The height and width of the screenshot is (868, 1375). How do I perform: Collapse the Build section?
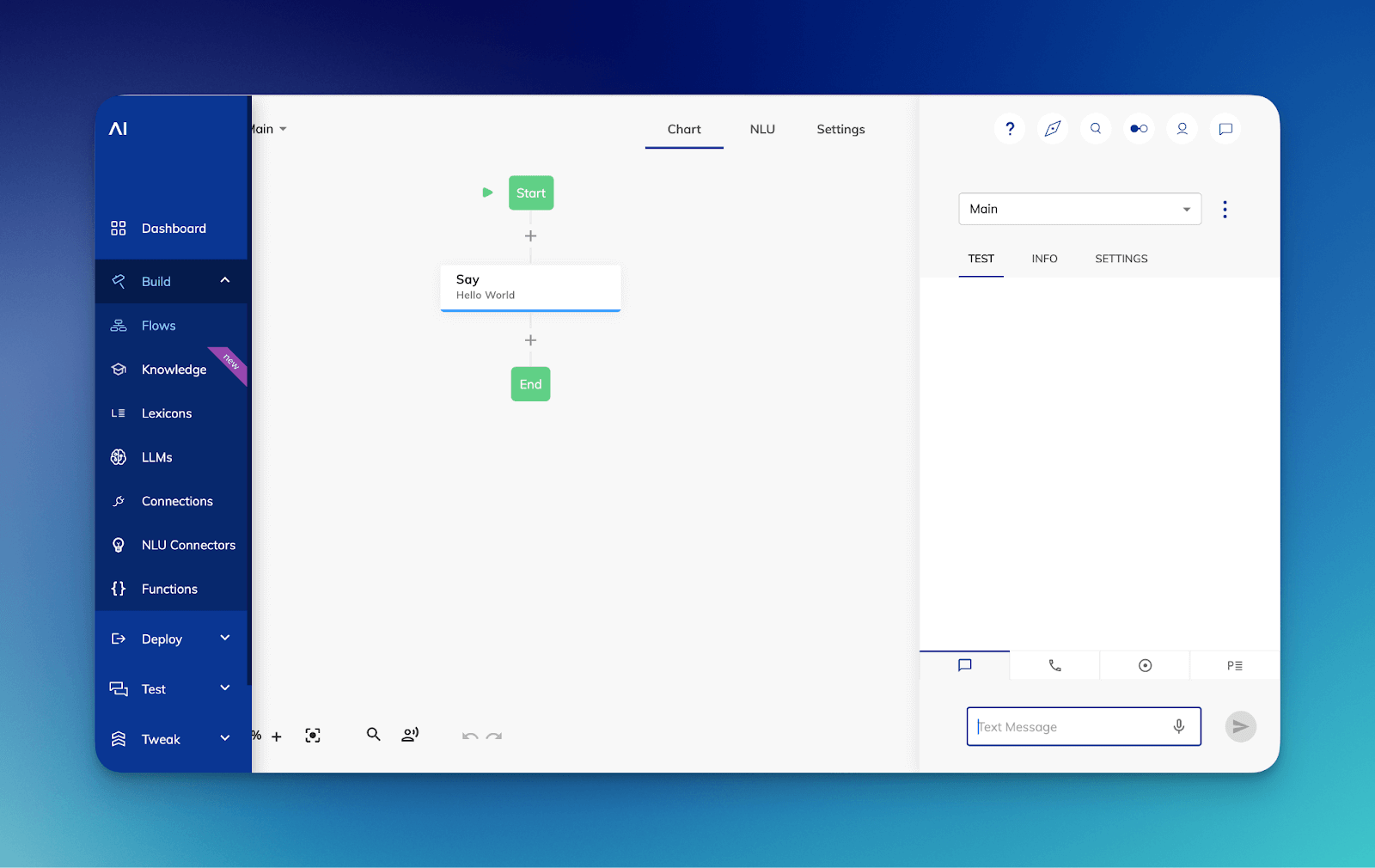point(171,281)
